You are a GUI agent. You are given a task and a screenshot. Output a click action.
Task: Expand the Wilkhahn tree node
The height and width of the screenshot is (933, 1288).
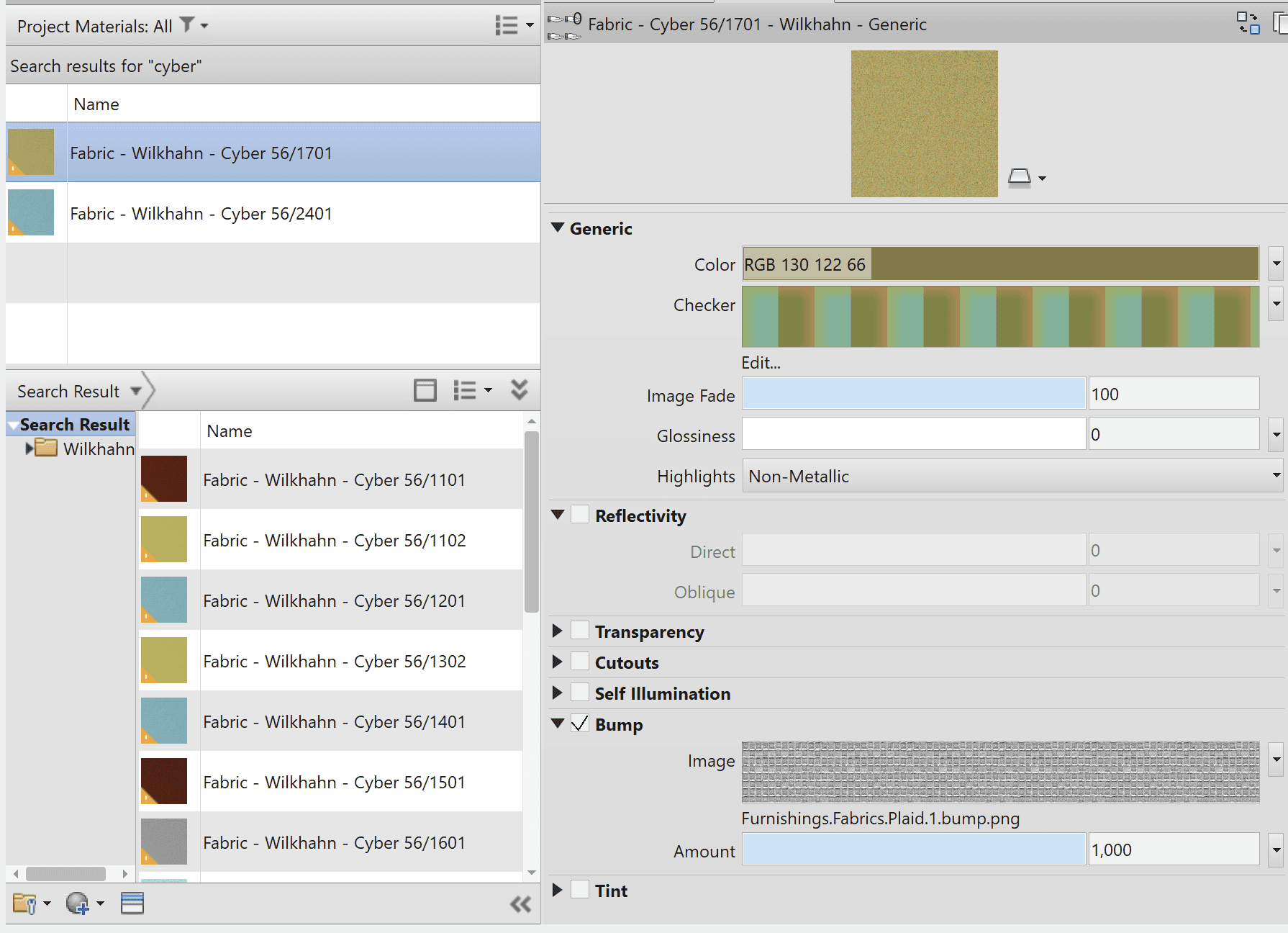(x=30, y=449)
